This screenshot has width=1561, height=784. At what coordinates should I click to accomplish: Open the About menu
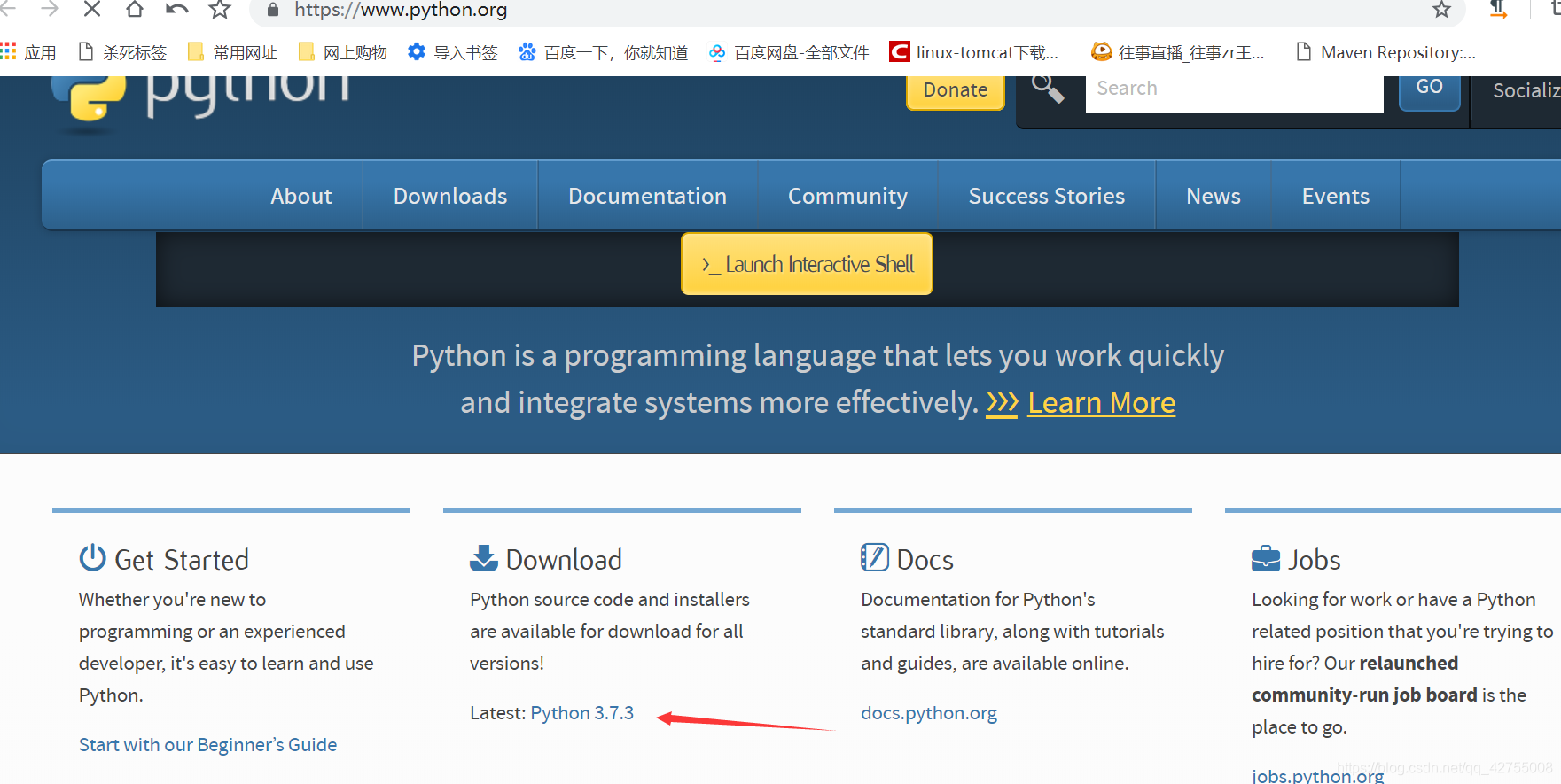coord(301,196)
